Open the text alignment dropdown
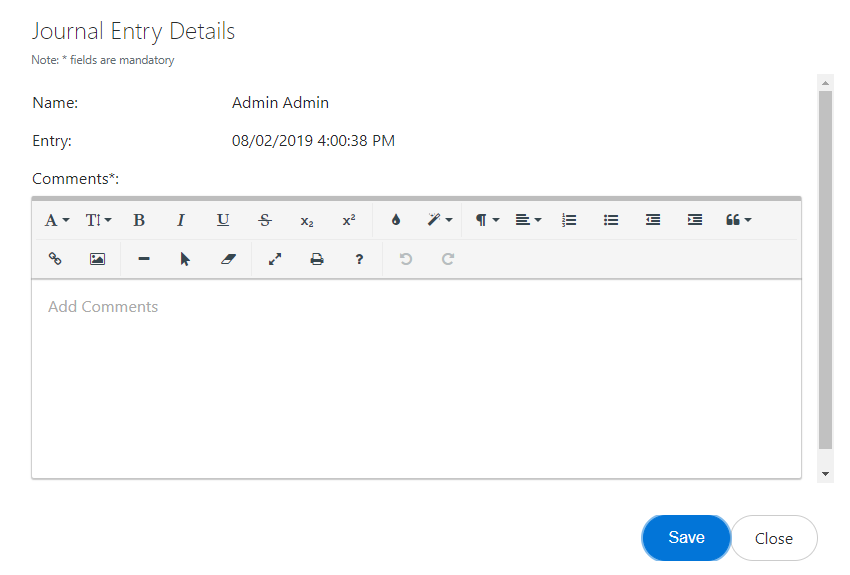The image size is (850, 575). pyautogui.click(x=528, y=220)
